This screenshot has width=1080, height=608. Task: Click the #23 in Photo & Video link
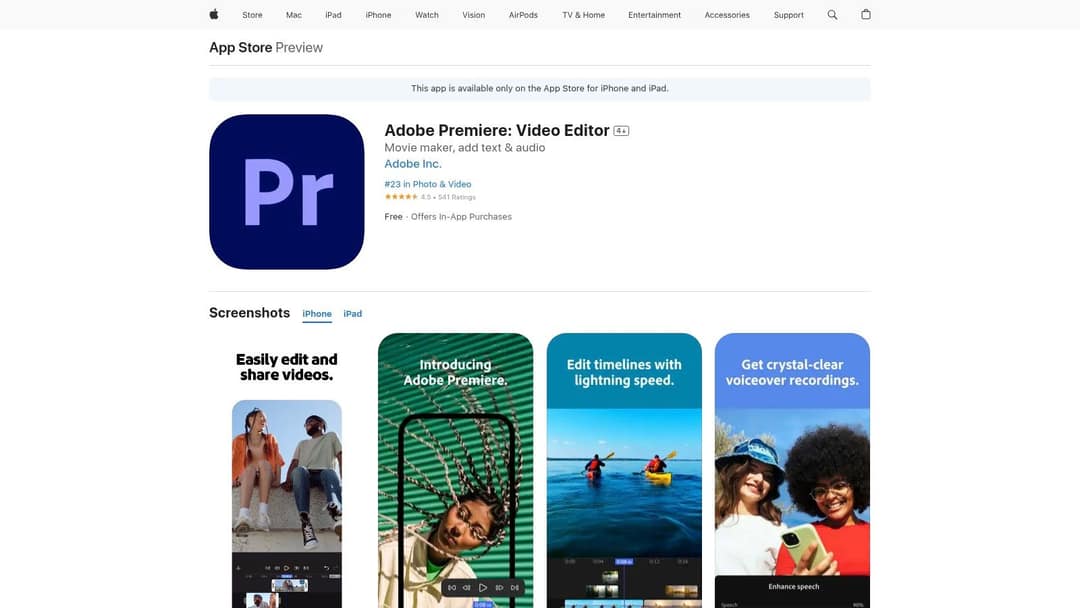(x=428, y=184)
